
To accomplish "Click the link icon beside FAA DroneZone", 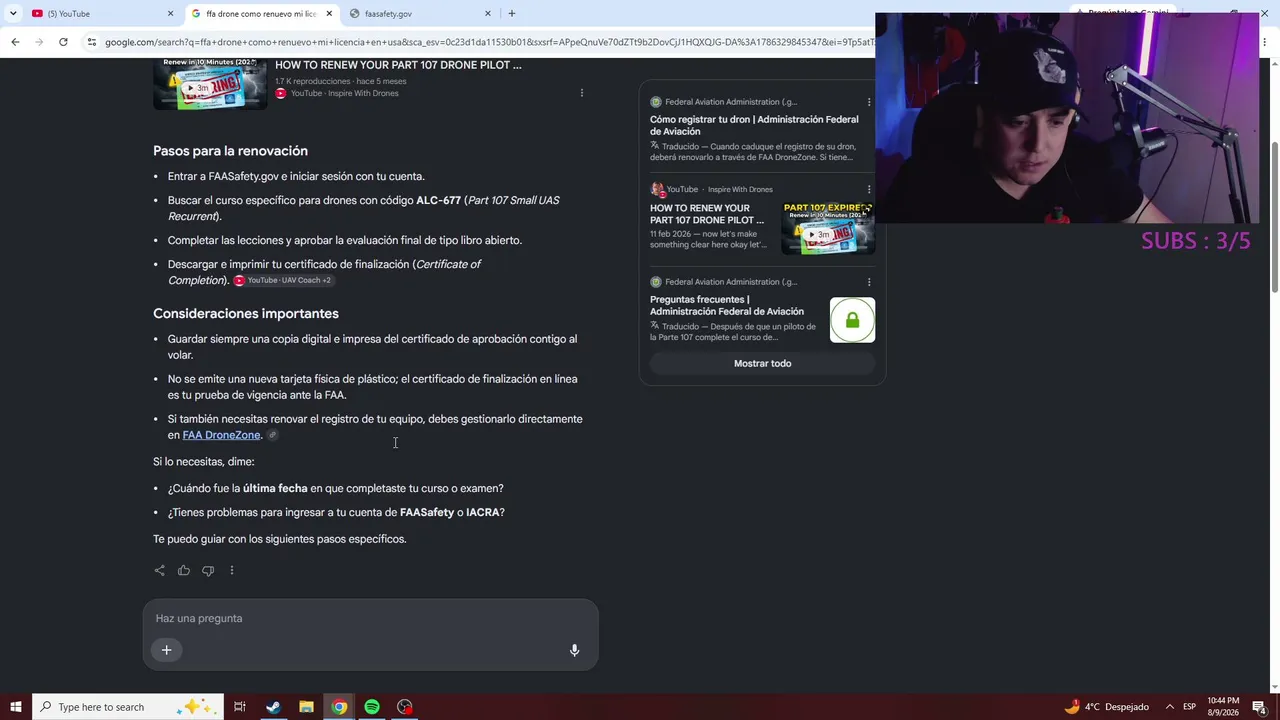I will 272,435.
